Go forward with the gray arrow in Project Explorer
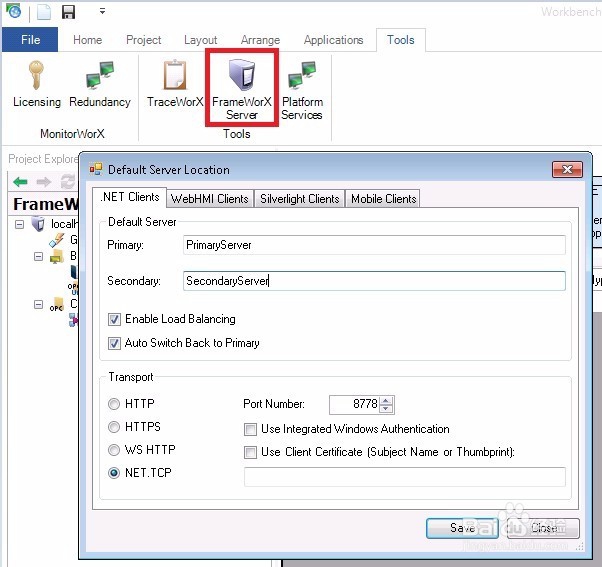Image resolution: width=602 pixels, height=567 pixels. (43, 182)
